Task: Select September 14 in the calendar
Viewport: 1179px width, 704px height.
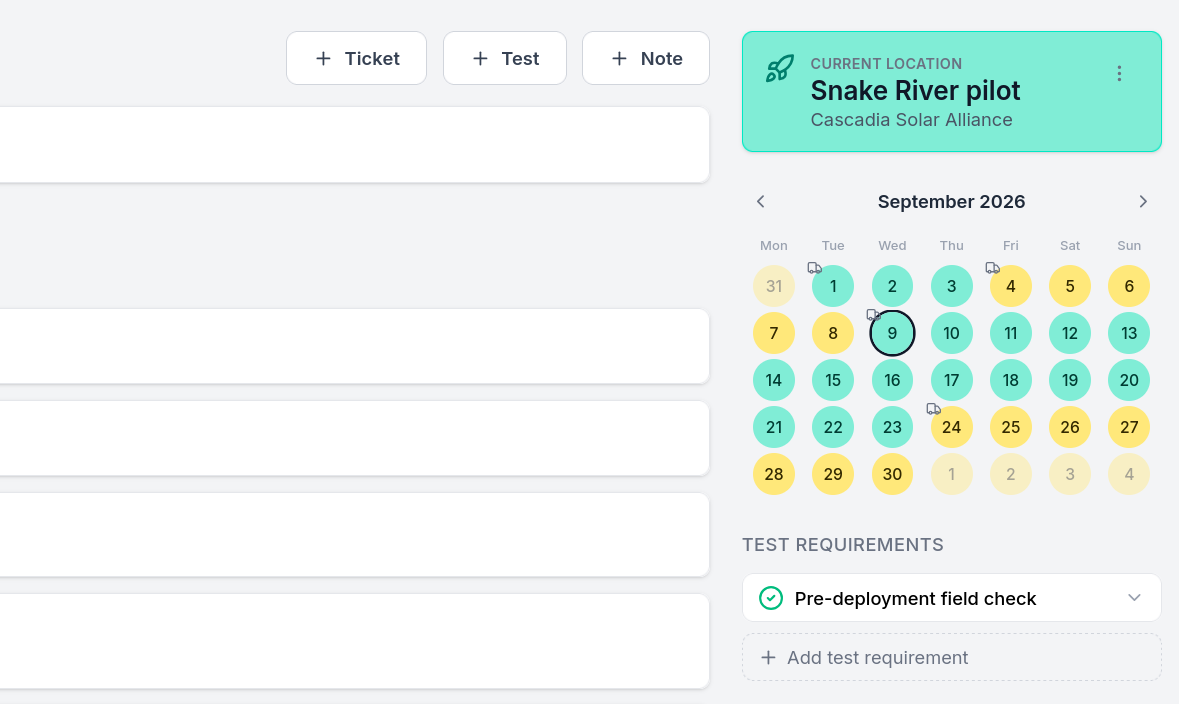Action: click(774, 380)
